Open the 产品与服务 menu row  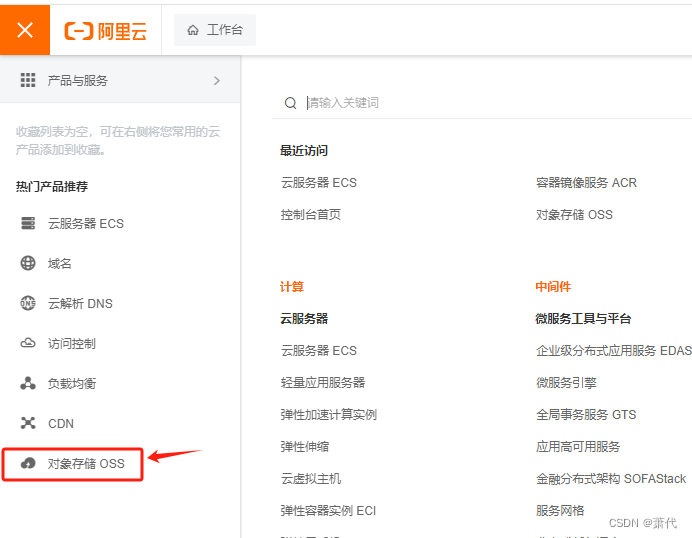120,81
